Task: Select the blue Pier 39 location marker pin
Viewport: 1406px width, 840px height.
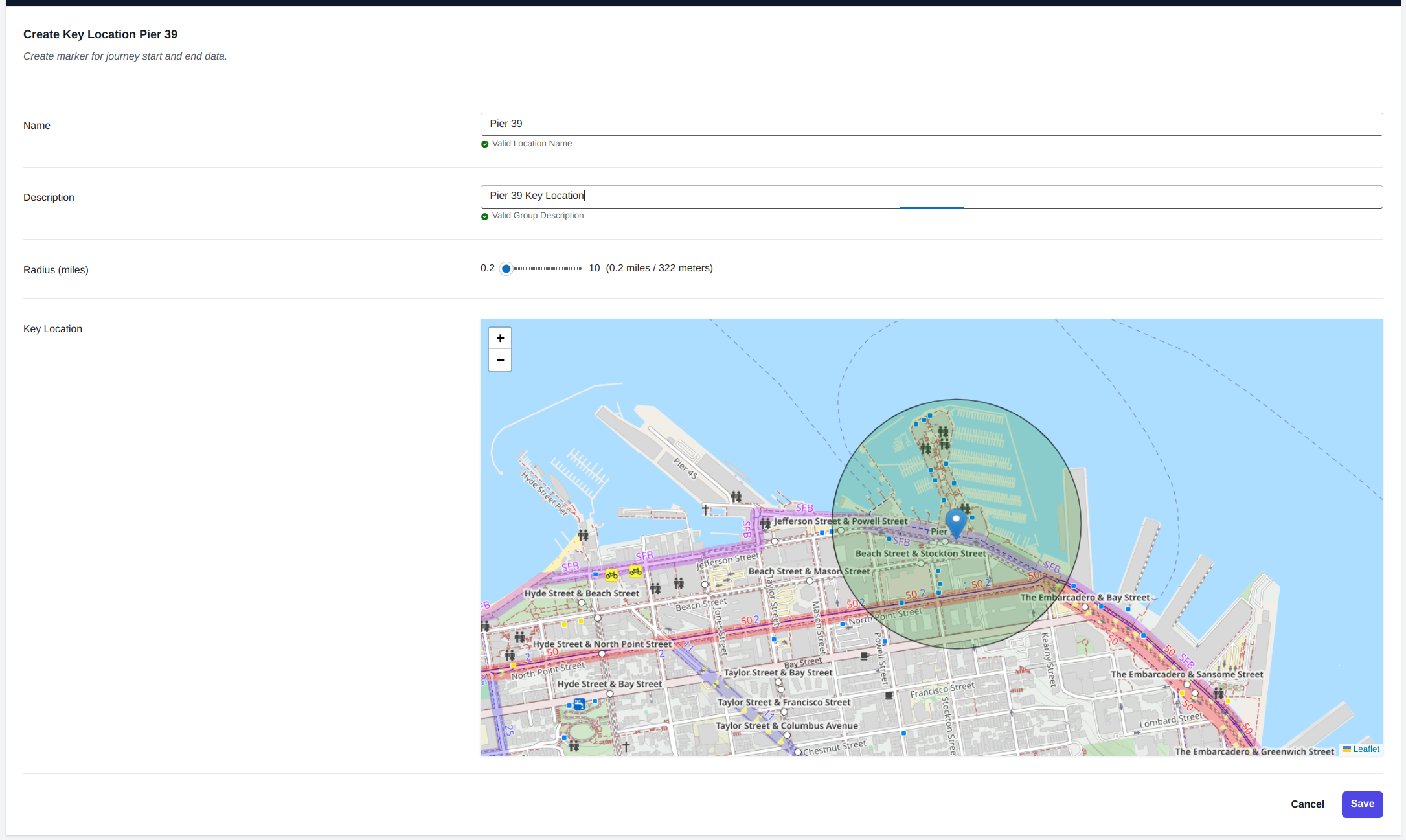Action: 957,521
